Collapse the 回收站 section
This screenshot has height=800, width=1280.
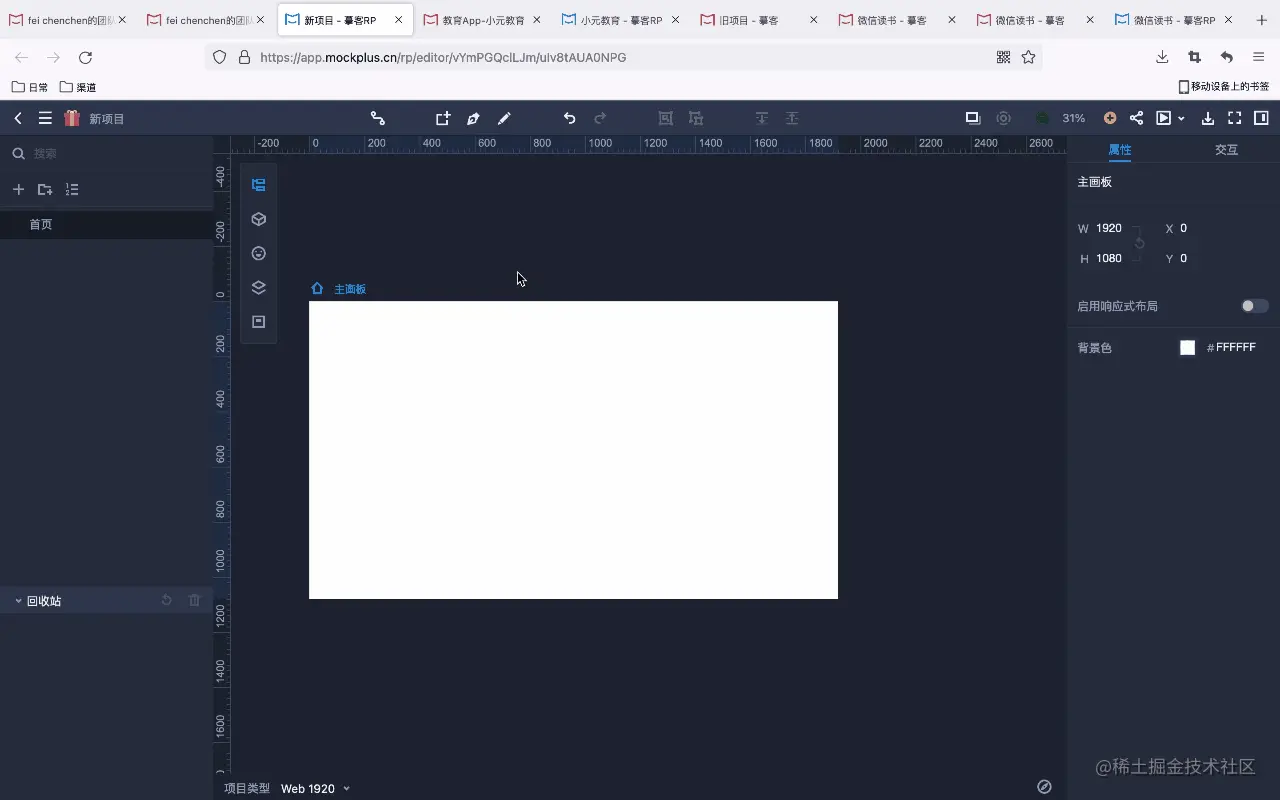click(x=18, y=601)
